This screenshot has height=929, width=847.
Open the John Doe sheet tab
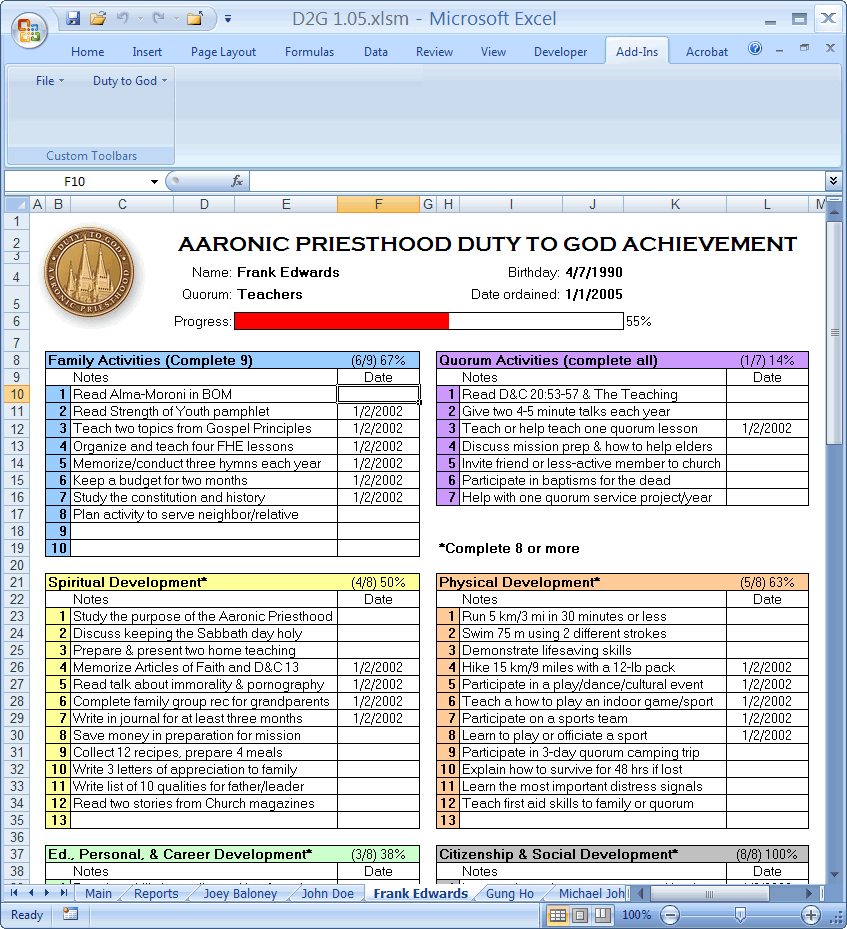327,893
